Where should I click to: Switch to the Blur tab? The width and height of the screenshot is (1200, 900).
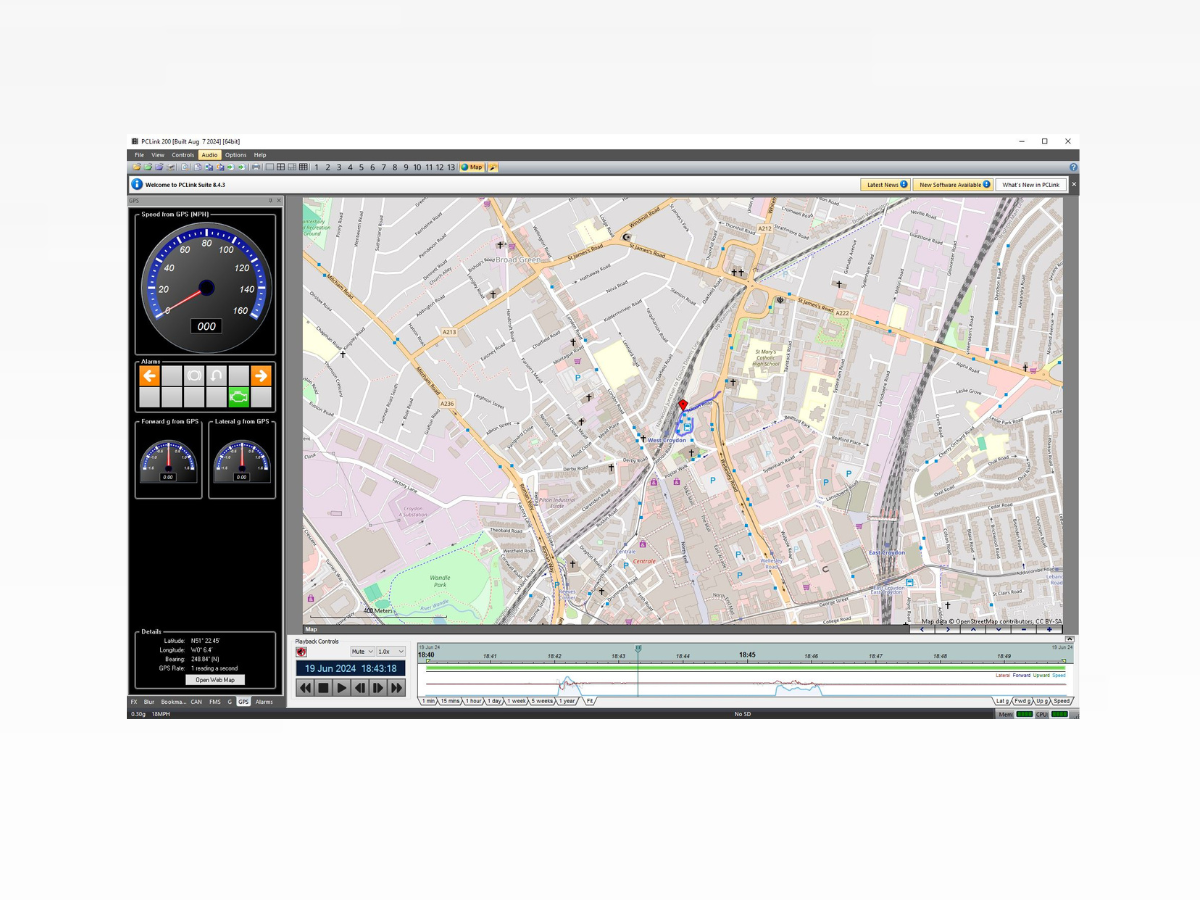pos(149,702)
